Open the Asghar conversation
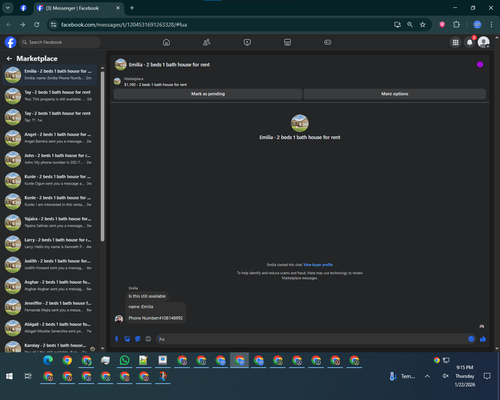 [50, 285]
